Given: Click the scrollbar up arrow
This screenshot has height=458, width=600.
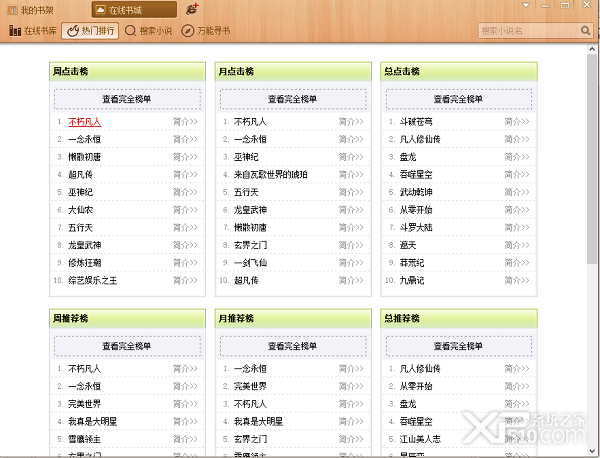Looking at the screenshot, I should click(592, 49).
